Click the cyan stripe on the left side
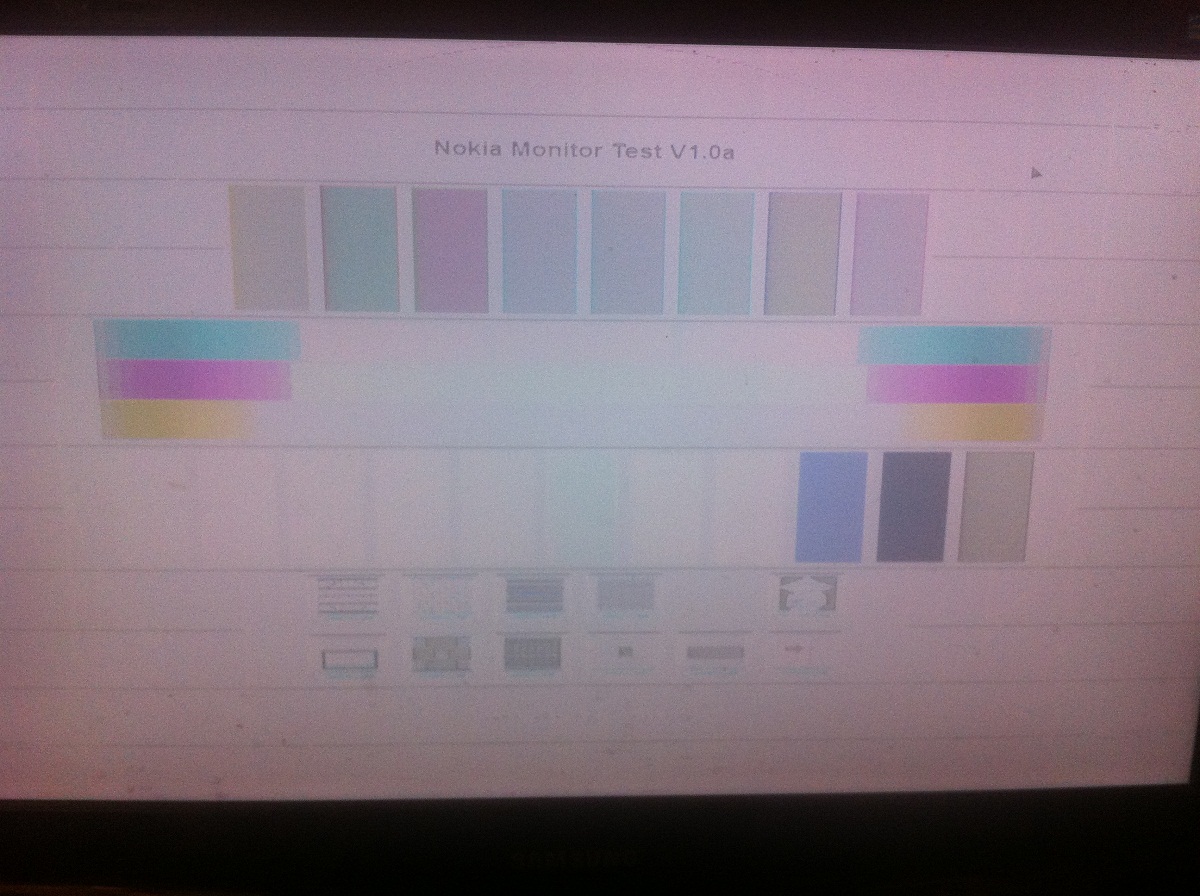Image resolution: width=1200 pixels, height=896 pixels. 196,339
